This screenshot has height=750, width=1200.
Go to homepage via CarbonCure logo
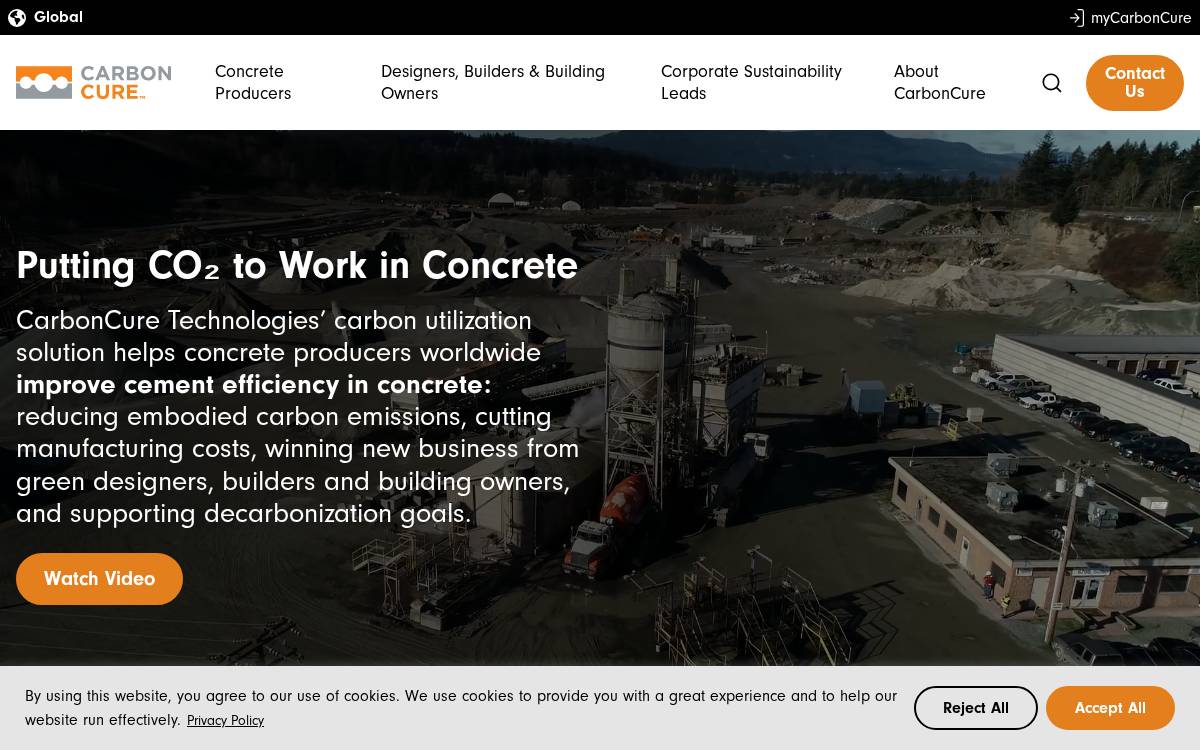[x=93, y=82]
